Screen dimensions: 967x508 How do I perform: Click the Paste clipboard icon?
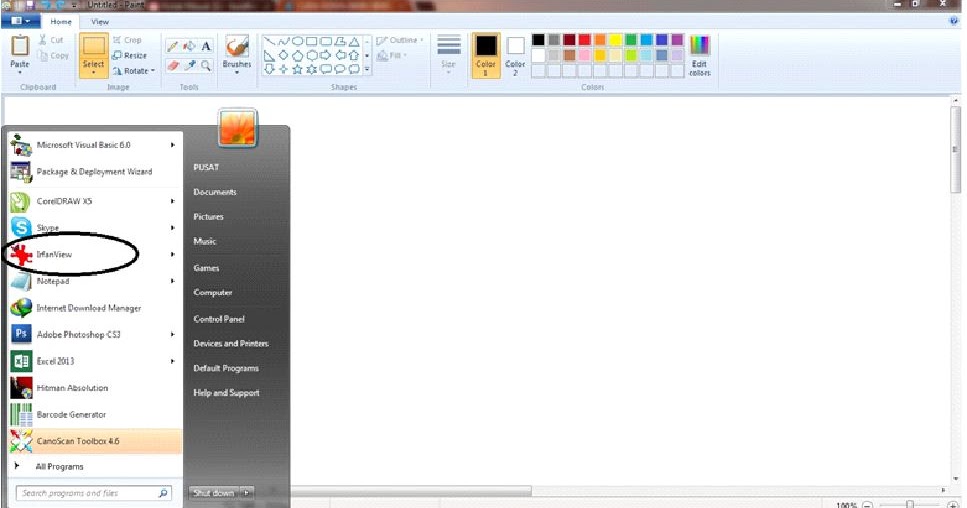(20, 46)
